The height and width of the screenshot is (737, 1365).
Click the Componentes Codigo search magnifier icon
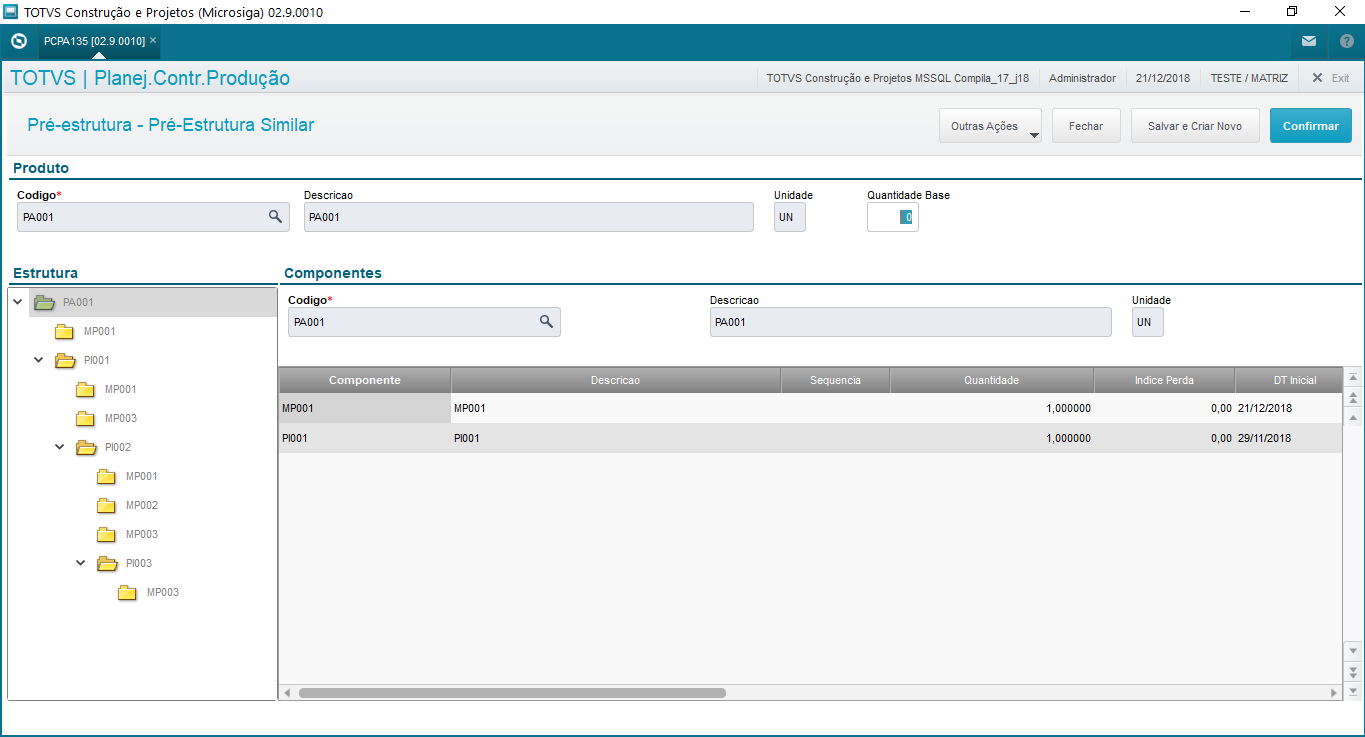[x=546, y=321]
